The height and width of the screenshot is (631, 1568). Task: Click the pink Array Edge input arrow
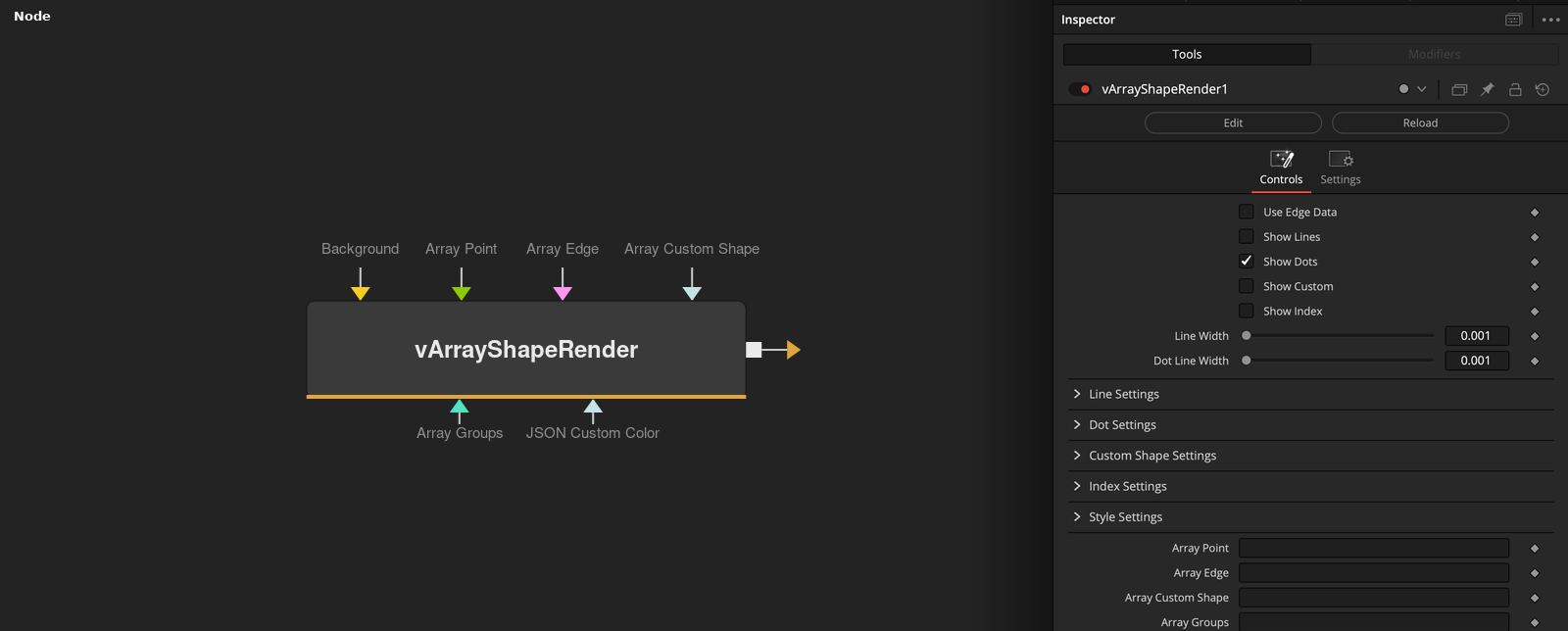tap(563, 293)
